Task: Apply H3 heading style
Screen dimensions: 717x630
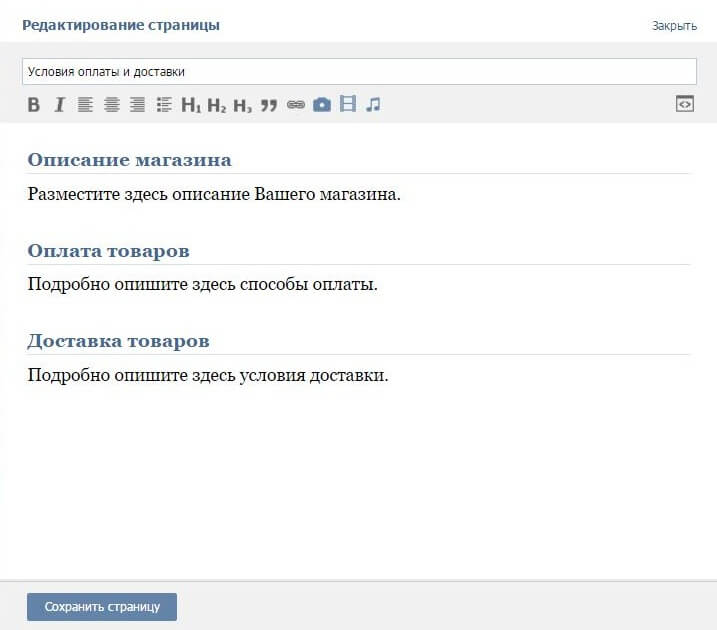Action: point(242,105)
